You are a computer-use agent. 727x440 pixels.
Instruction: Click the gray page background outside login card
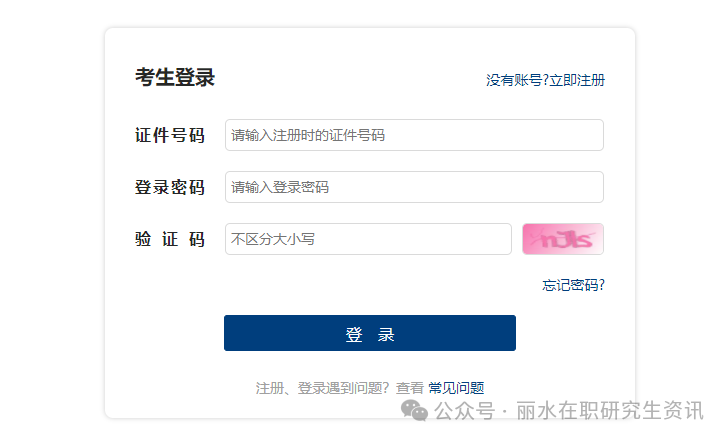tap(50, 220)
